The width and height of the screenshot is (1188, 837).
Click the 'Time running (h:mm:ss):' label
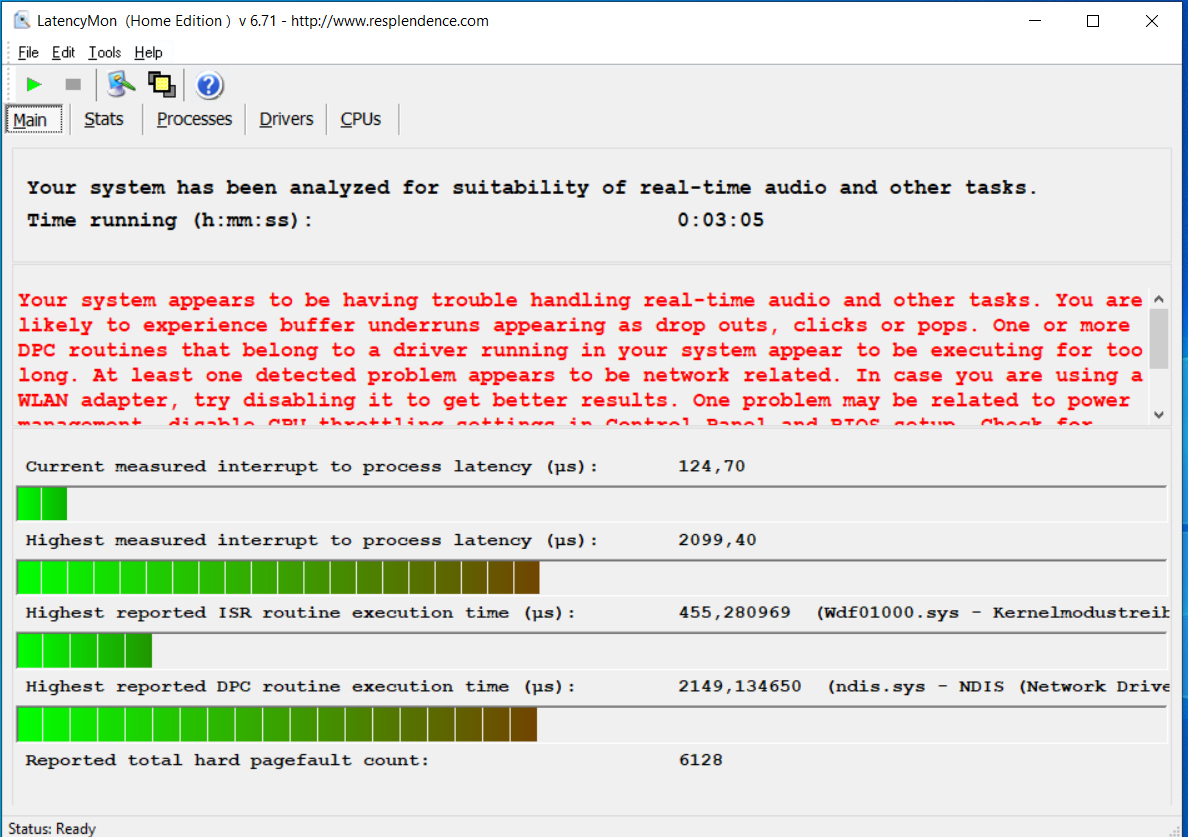click(170, 220)
